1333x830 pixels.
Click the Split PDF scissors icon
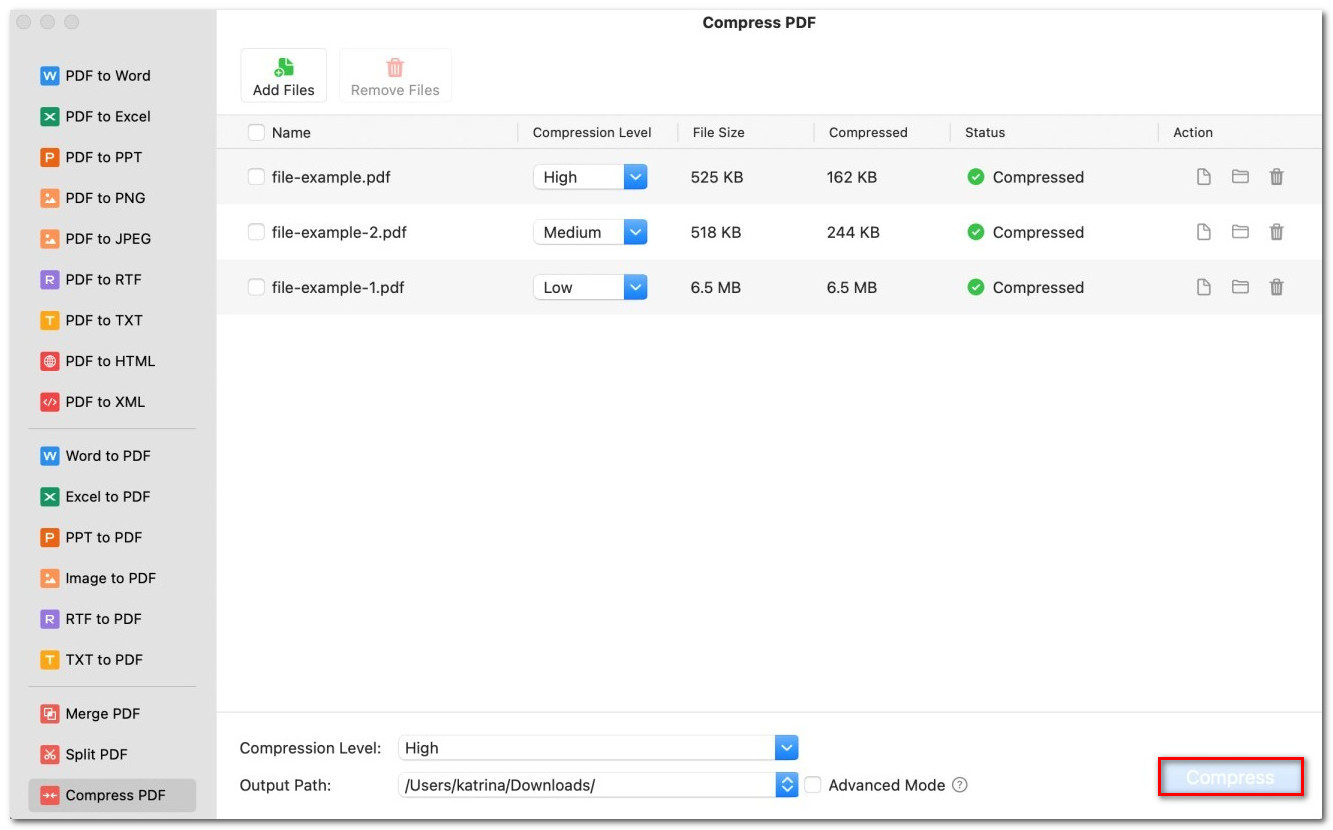point(50,755)
